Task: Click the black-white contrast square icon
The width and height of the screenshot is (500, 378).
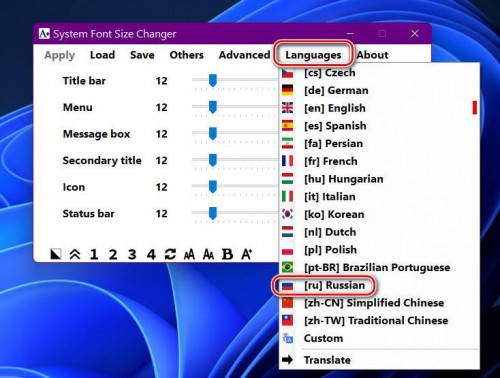Action: [56, 254]
